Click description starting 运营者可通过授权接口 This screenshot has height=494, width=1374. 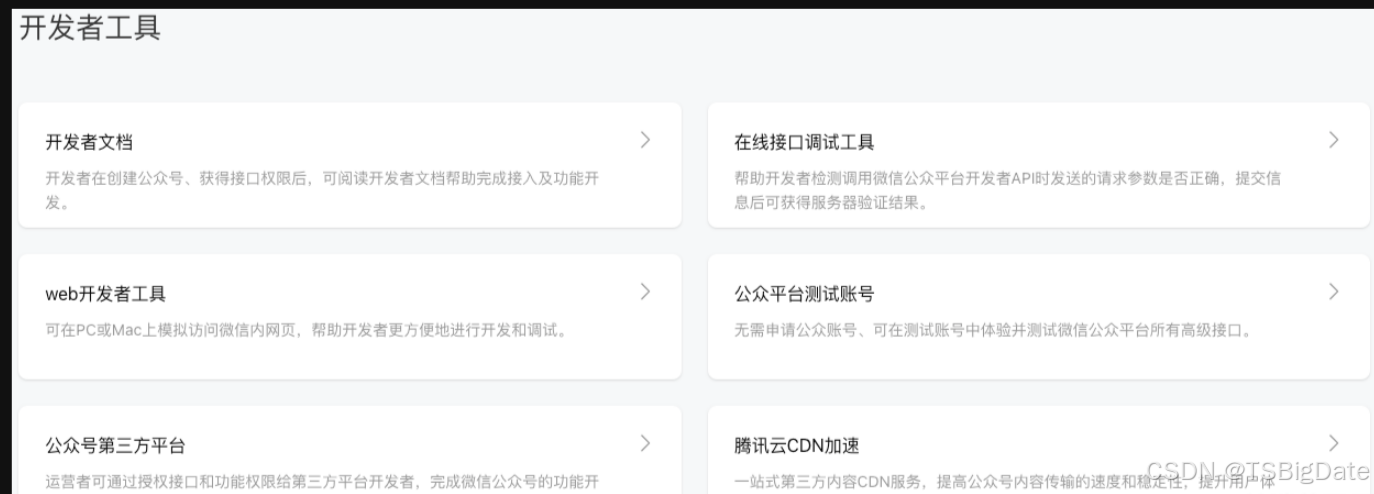[322, 482]
